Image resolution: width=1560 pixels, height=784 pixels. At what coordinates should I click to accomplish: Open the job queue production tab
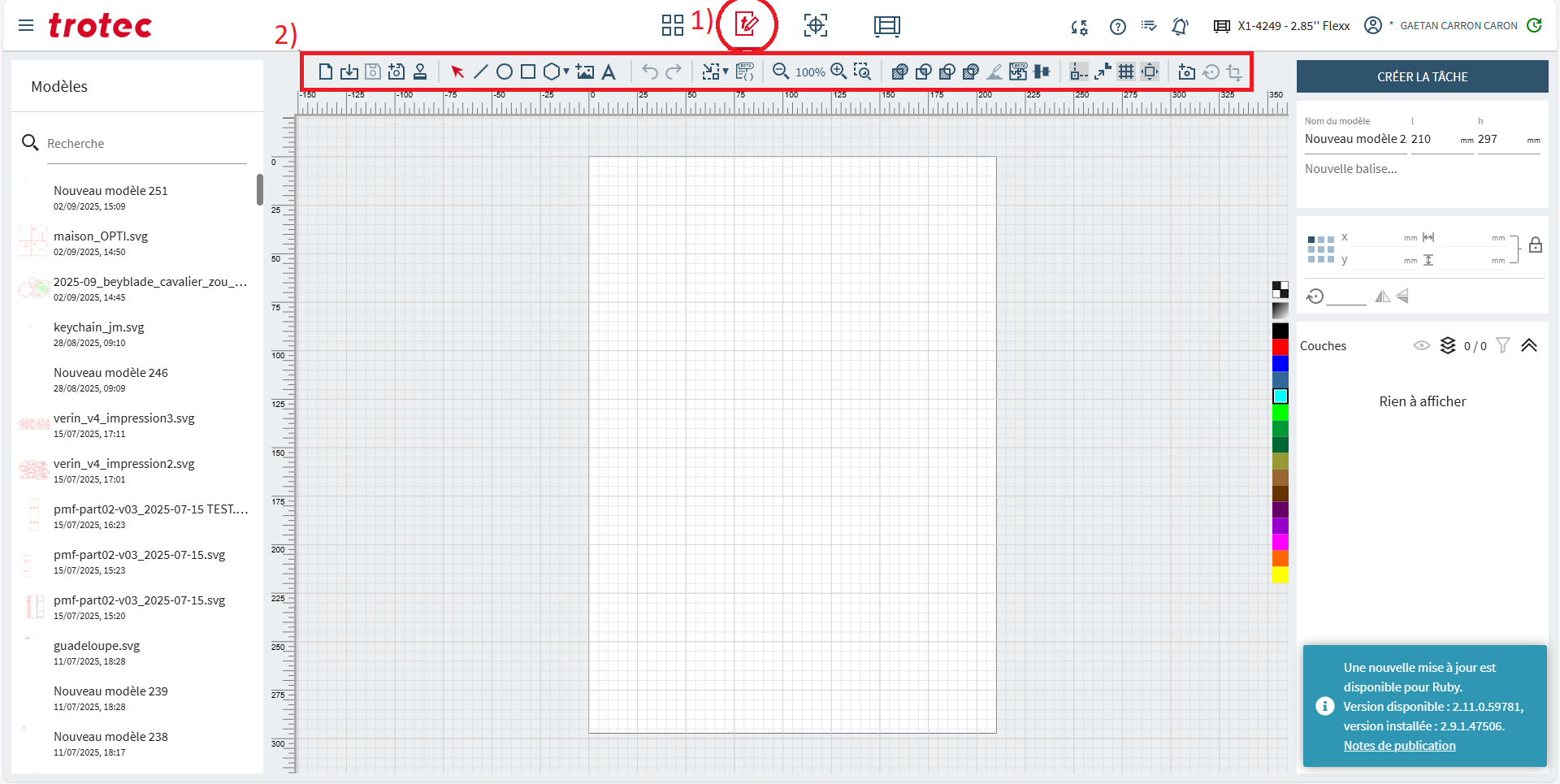pyautogui.click(x=887, y=26)
